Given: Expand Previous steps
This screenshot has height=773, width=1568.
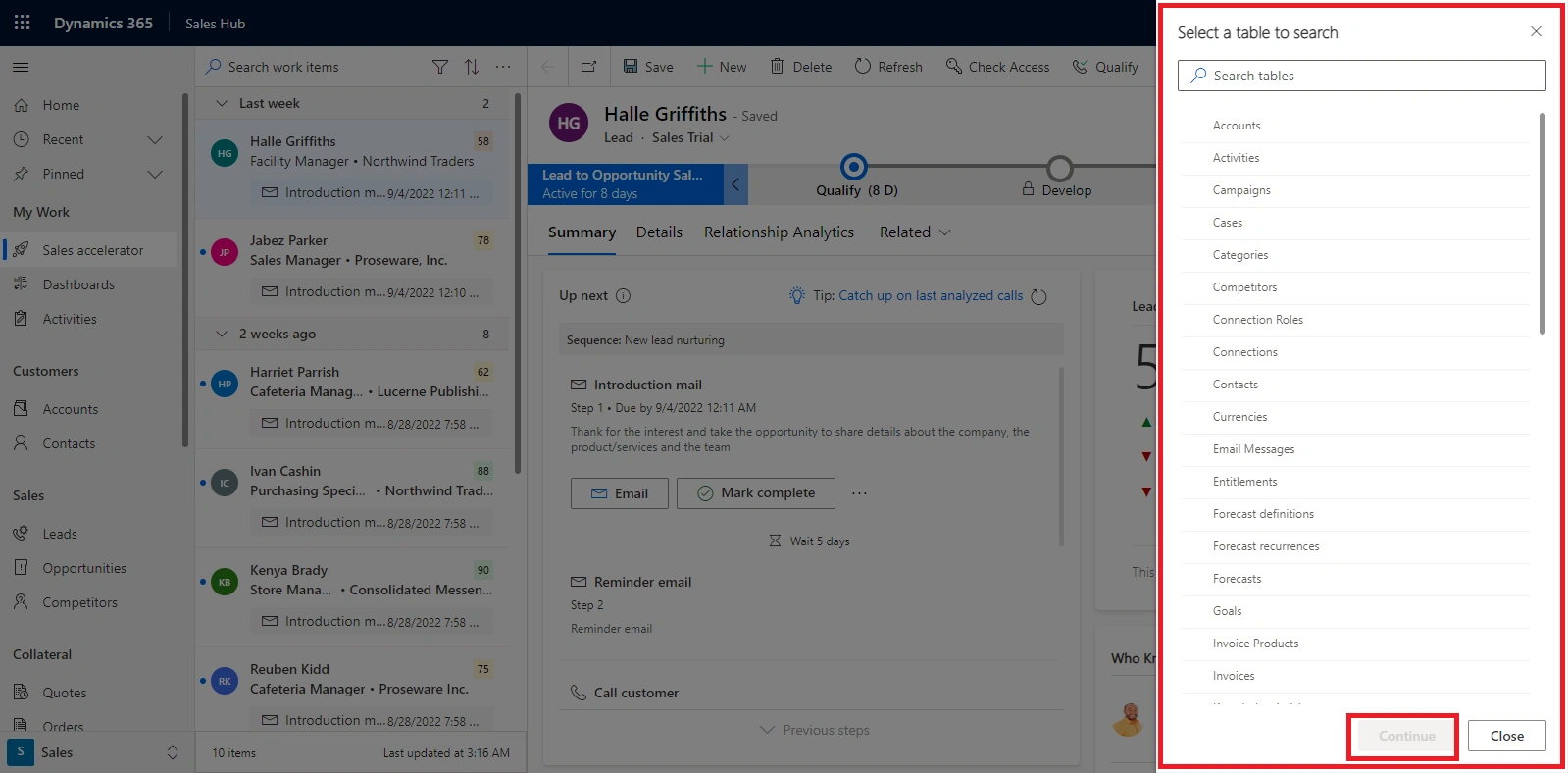Looking at the screenshot, I should pyautogui.click(x=815, y=730).
